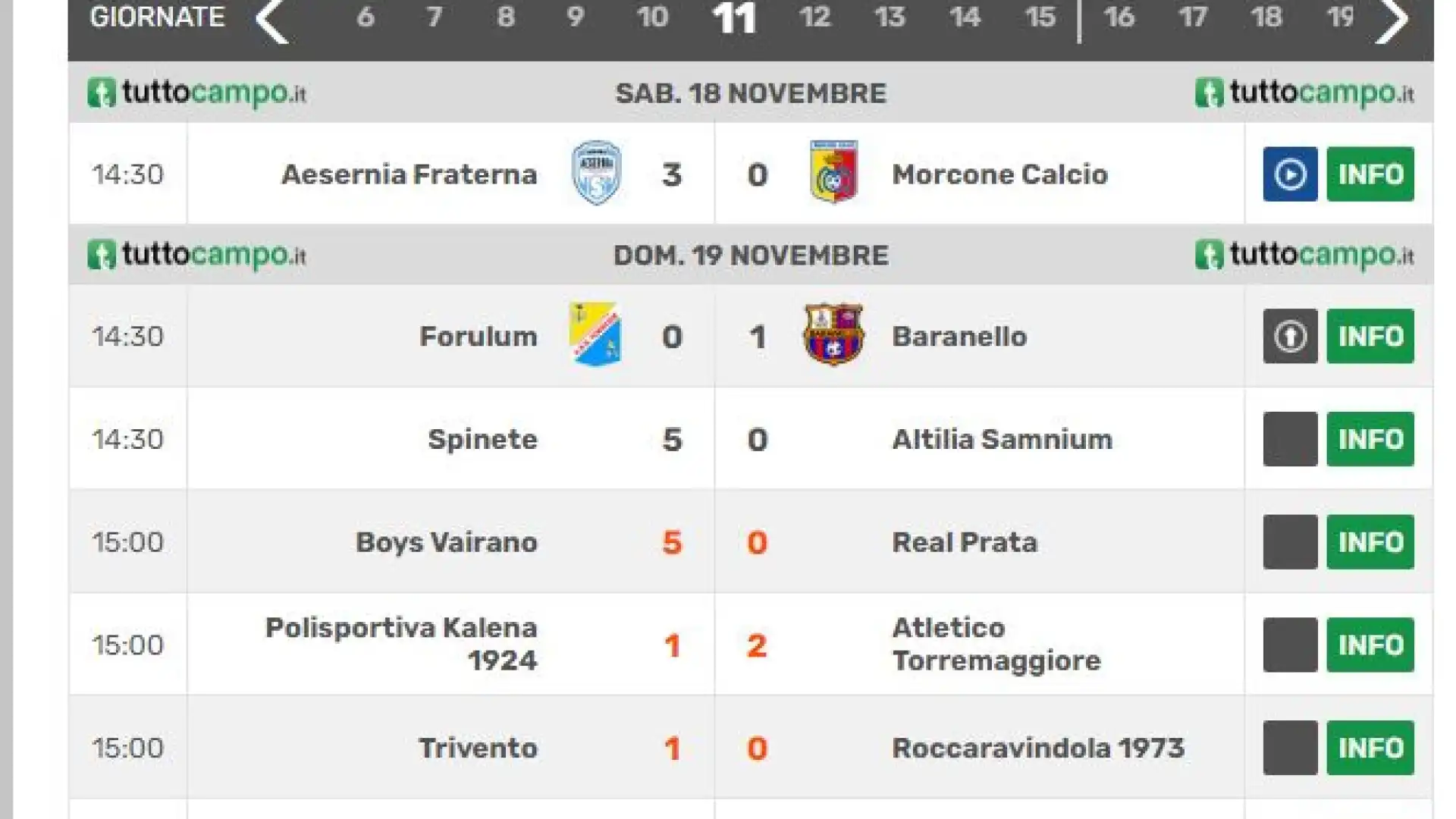The width and height of the screenshot is (1456, 819).
Task: Select giornata 12 tab
Action: [x=814, y=17]
